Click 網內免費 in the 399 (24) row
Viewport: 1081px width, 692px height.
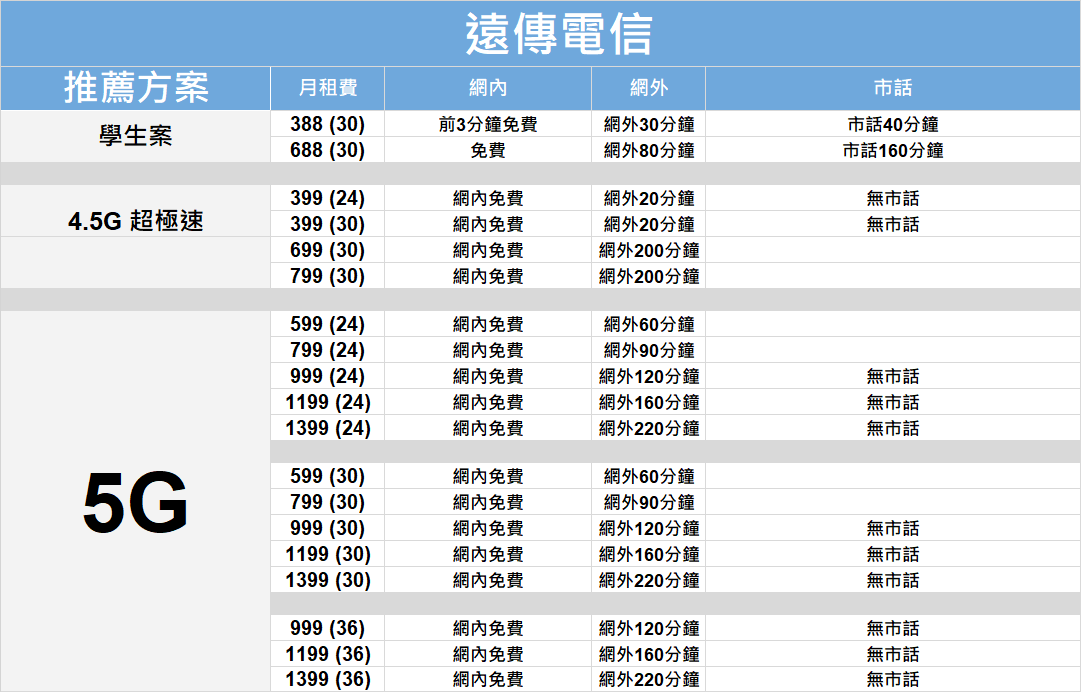488,199
